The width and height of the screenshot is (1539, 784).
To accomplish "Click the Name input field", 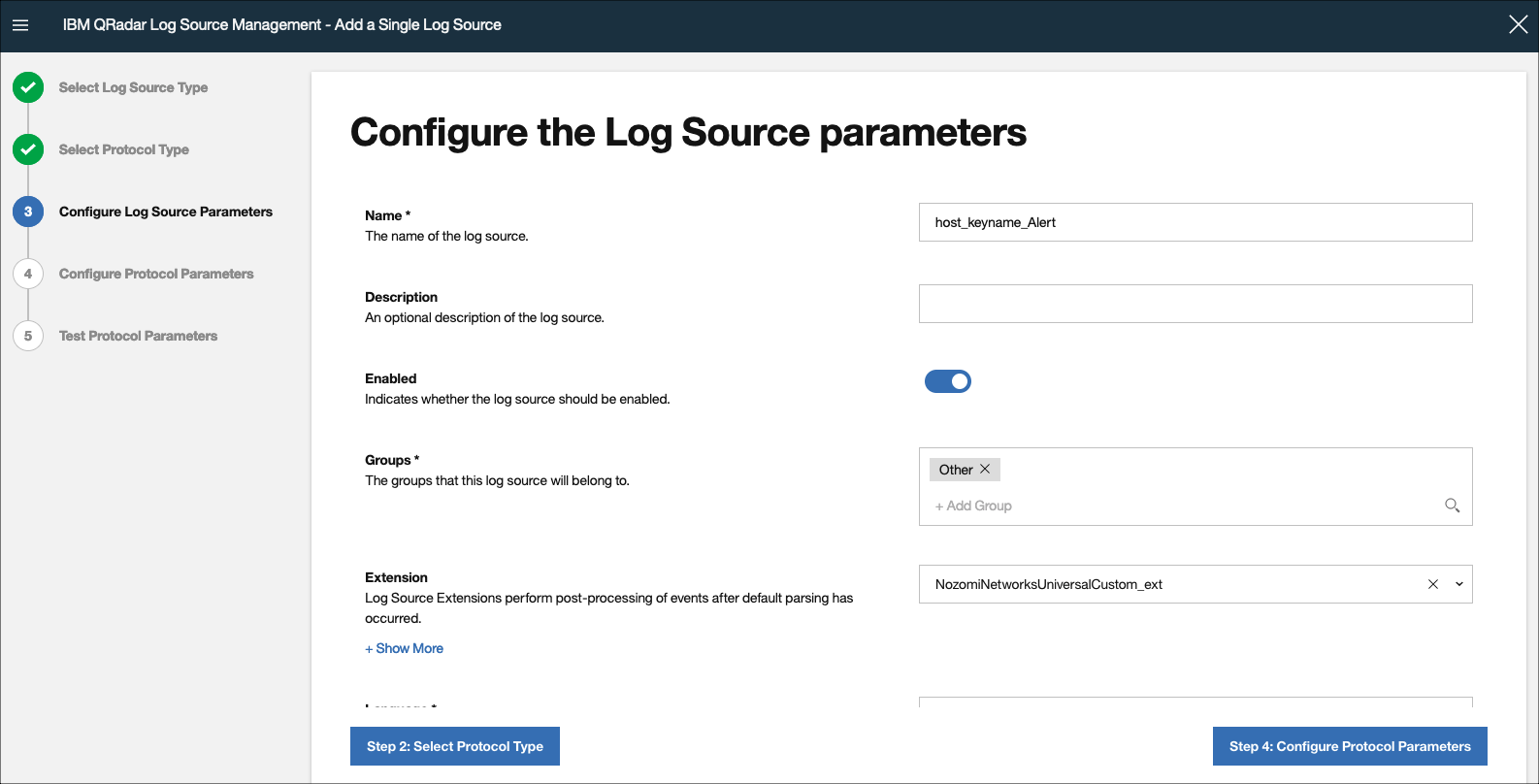I will point(1195,222).
